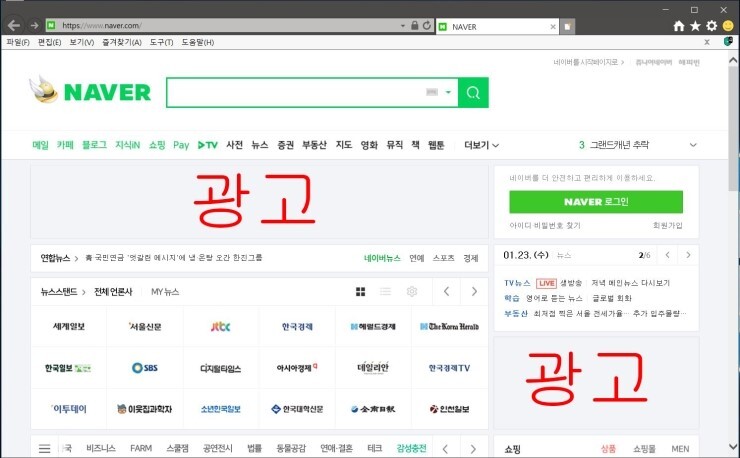Open the 사전 link
This screenshot has width=740, height=458.
pyautogui.click(x=235, y=145)
